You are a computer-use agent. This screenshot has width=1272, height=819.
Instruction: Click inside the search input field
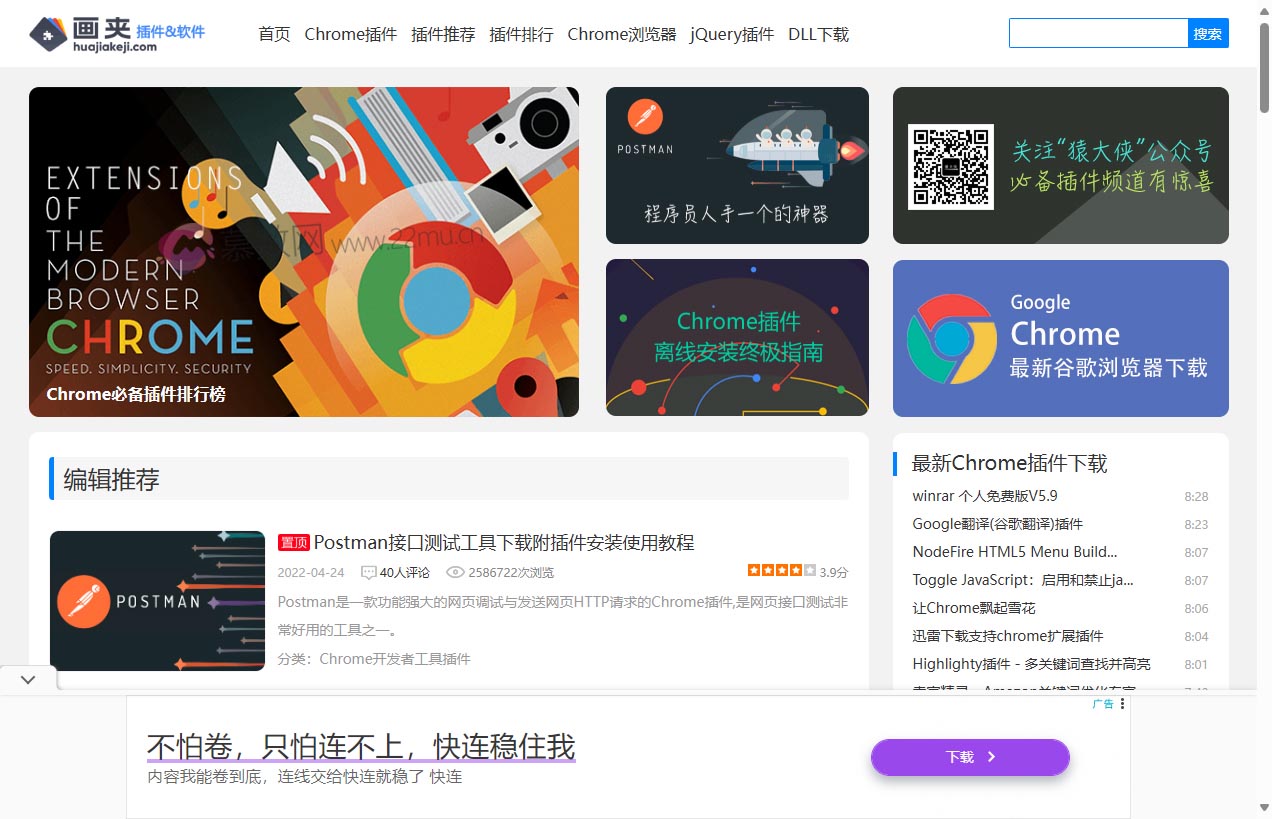pos(1098,33)
